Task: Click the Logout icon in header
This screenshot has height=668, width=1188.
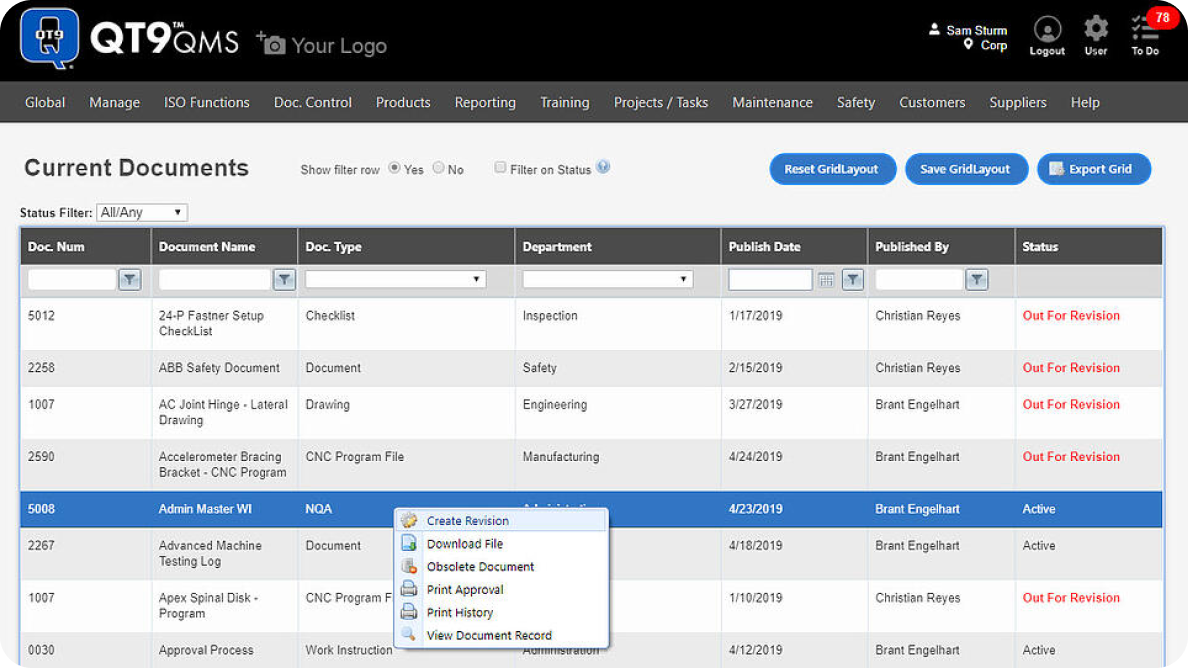Action: point(1047,30)
